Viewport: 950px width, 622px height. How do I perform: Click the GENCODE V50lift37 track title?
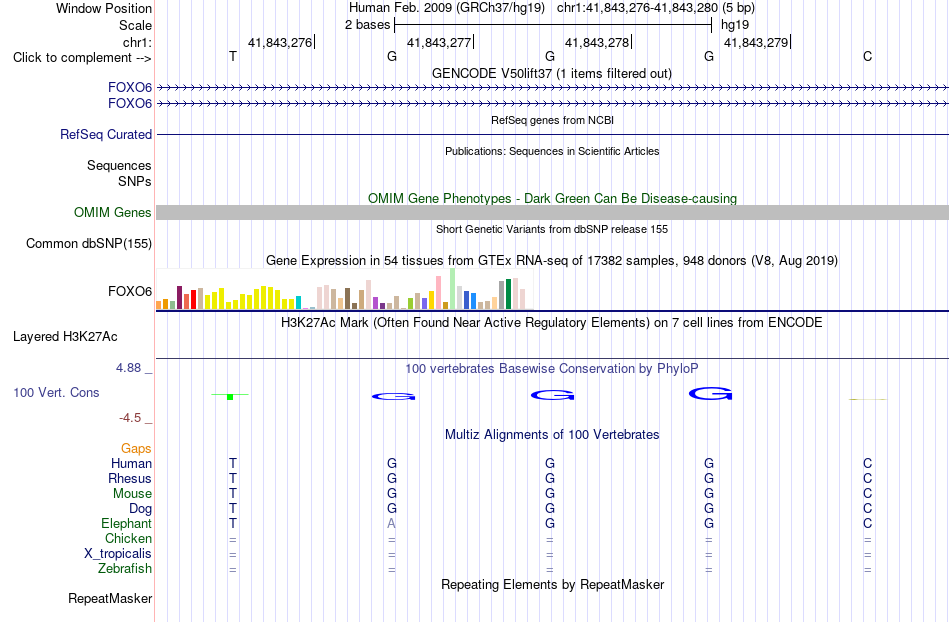coord(552,73)
